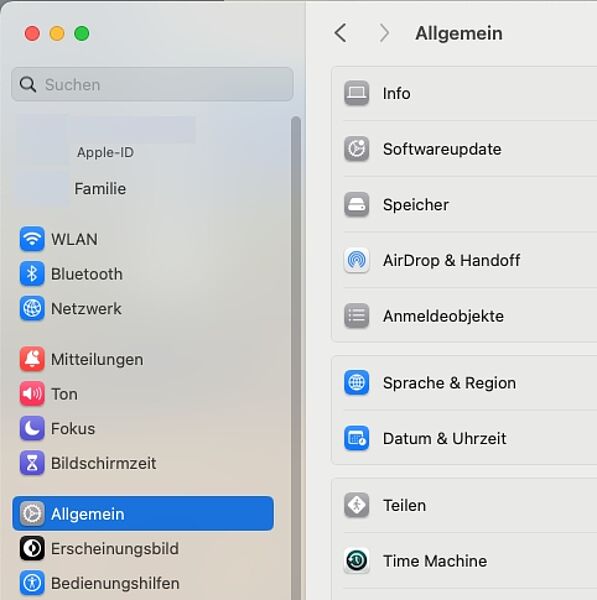Screen dimensions: 597x600
Task: Open the Ton speaker icon
Action: click(32, 393)
